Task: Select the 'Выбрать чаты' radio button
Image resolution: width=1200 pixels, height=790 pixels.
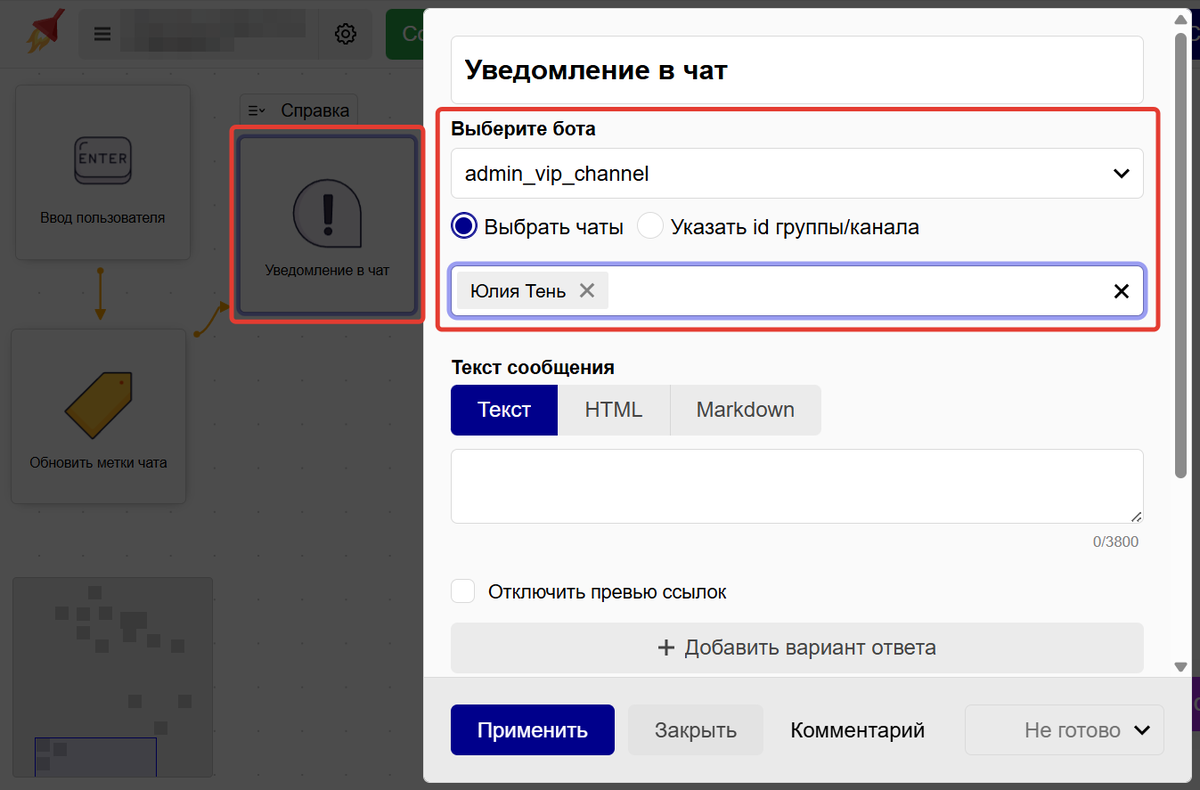Action: tap(463, 225)
